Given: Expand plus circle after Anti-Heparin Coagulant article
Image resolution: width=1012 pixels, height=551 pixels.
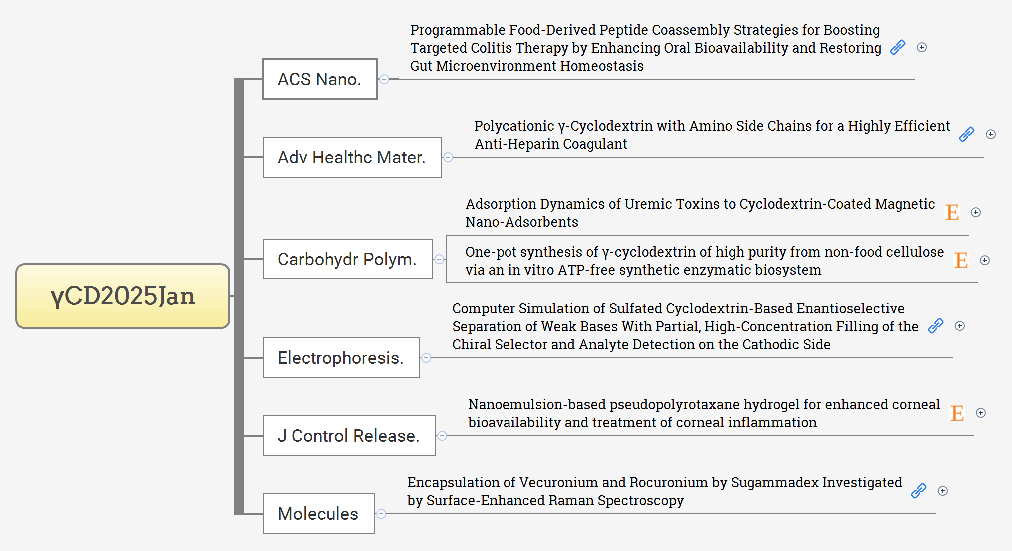Looking at the screenshot, I should [991, 134].
